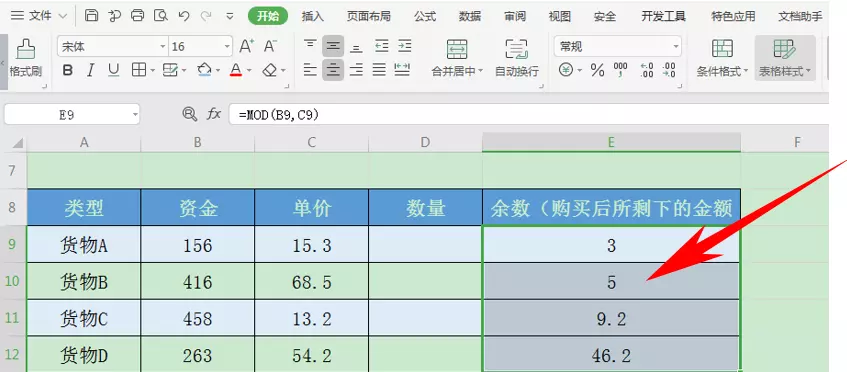Screen dimensions: 847x372
Task: Switch to the 视图 tab
Action: click(x=560, y=16)
